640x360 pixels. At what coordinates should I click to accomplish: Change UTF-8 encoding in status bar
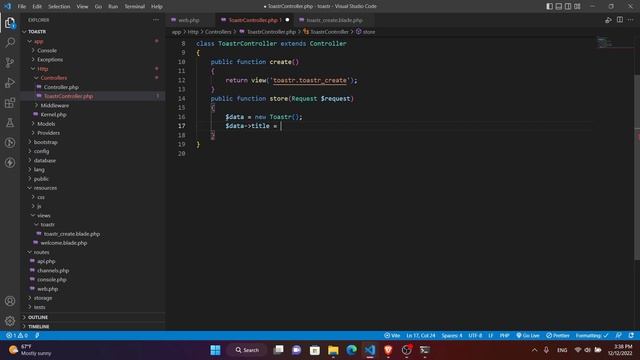(475, 336)
